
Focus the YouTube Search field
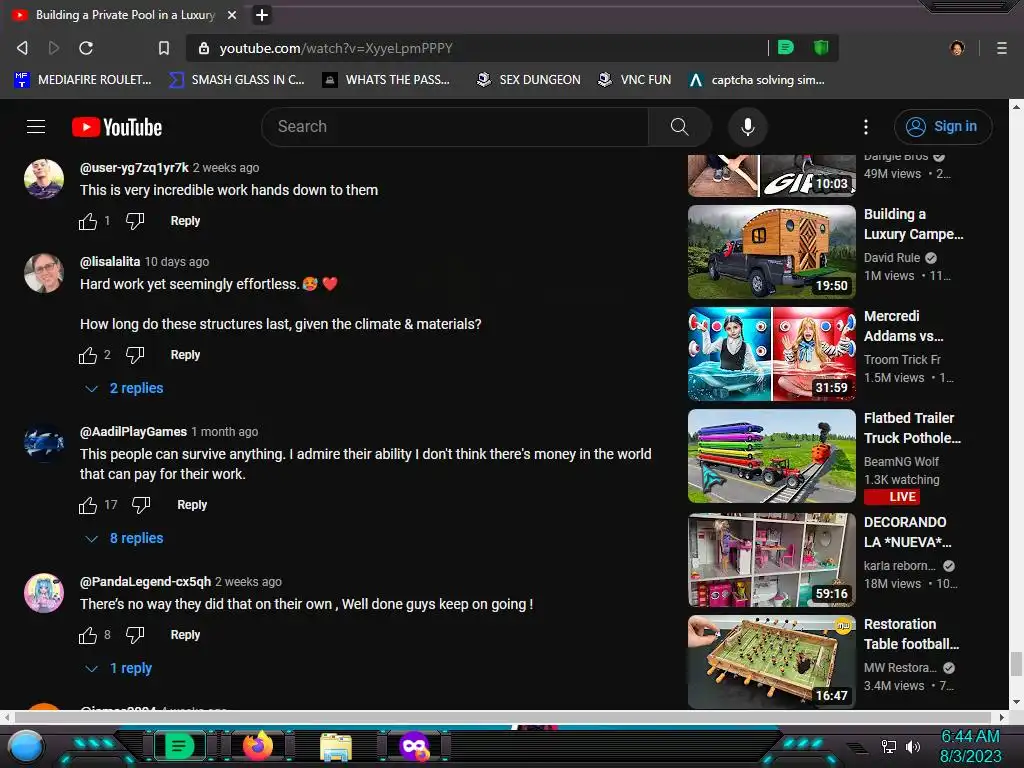pyautogui.click(x=455, y=127)
